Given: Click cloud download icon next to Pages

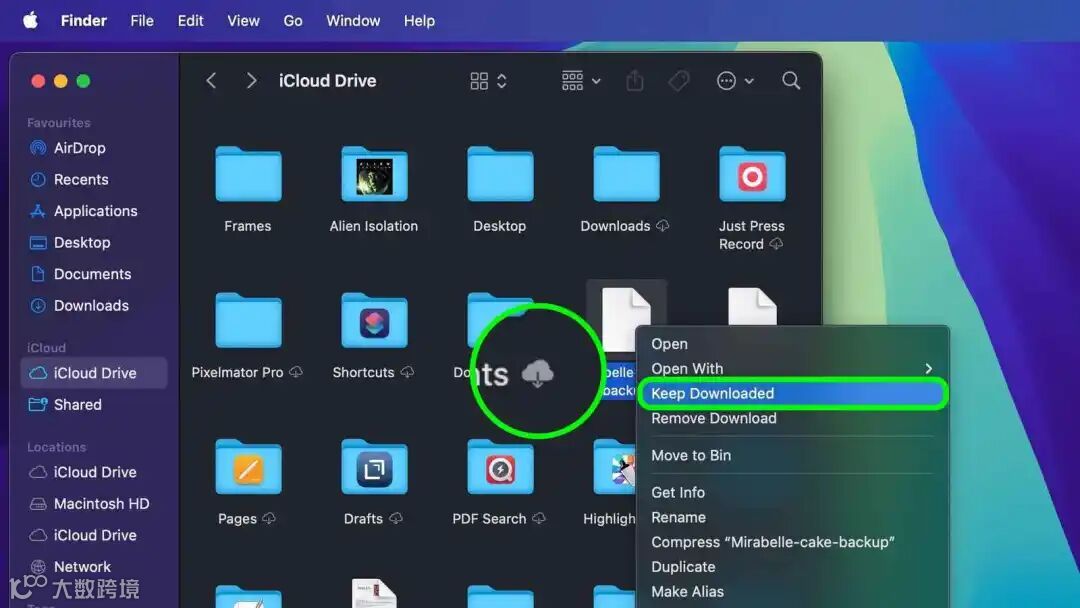Looking at the screenshot, I should pos(269,518).
